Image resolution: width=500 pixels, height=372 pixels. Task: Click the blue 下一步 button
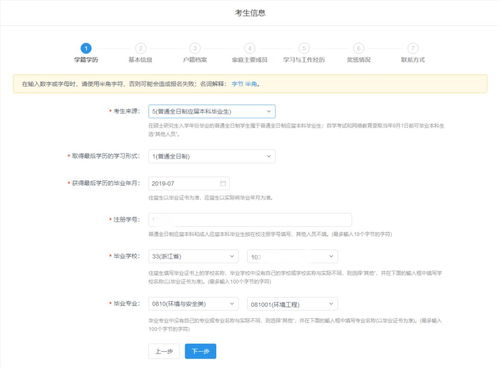point(200,351)
